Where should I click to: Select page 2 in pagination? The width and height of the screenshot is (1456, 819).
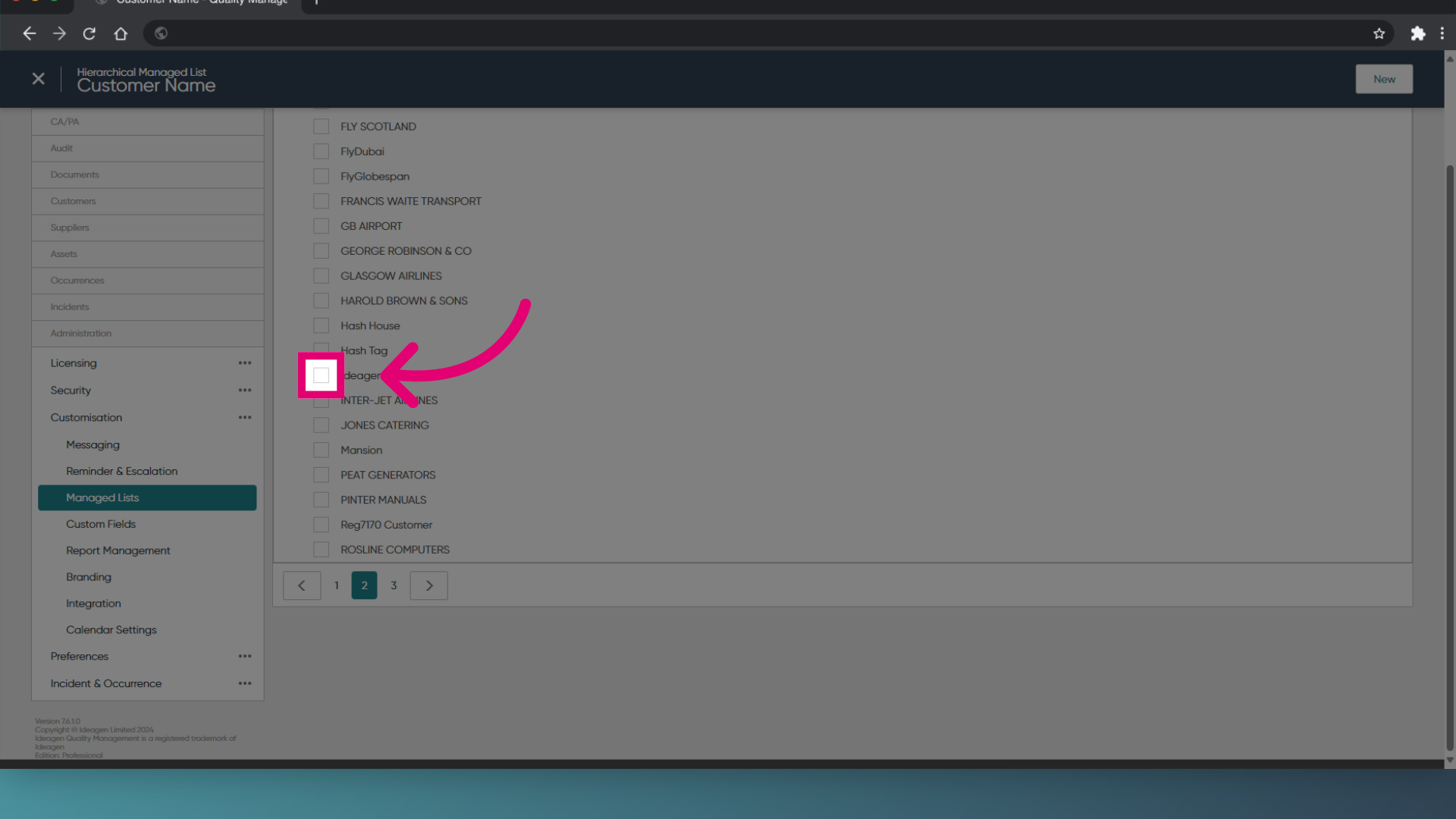point(364,585)
